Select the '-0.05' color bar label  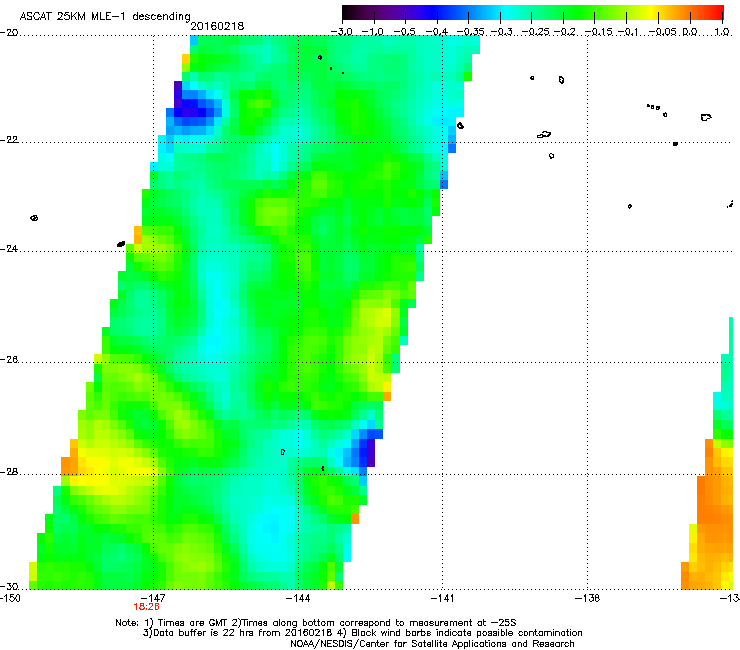point(663,32)
